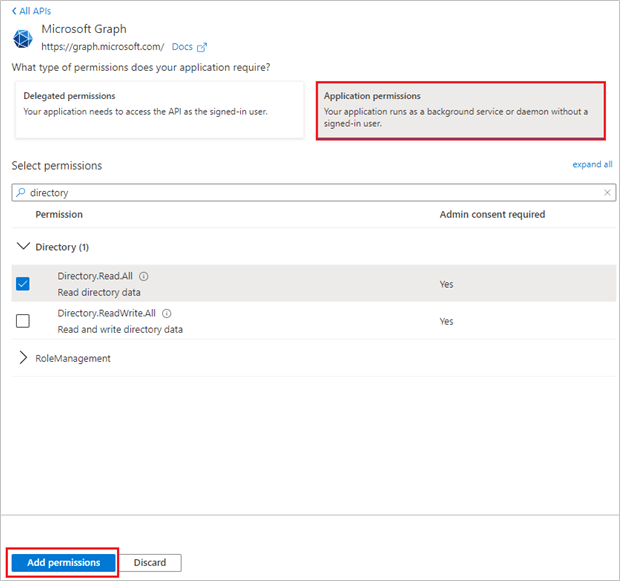Clear the directory search text

coord(607,193)
